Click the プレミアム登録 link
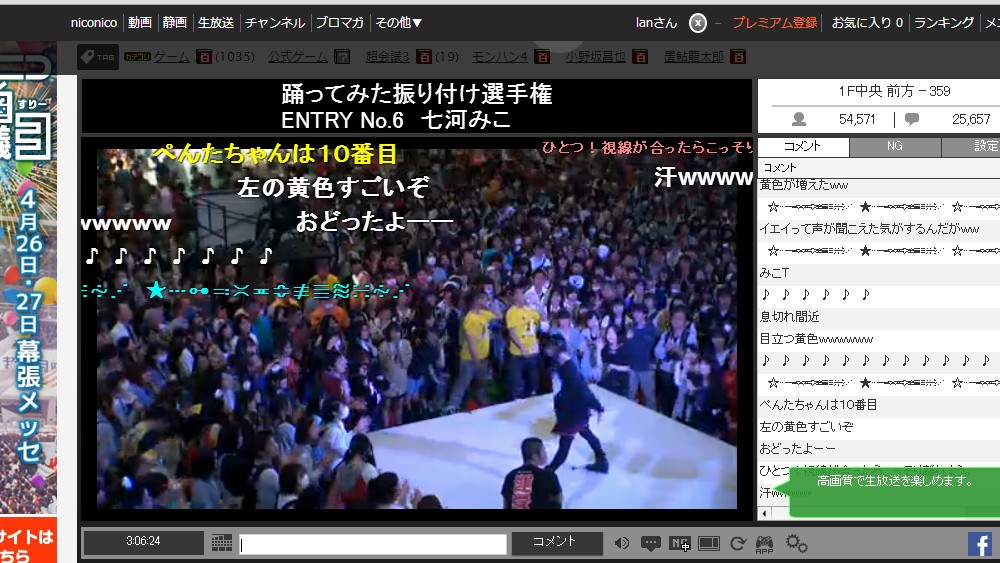 click(775, 23)
